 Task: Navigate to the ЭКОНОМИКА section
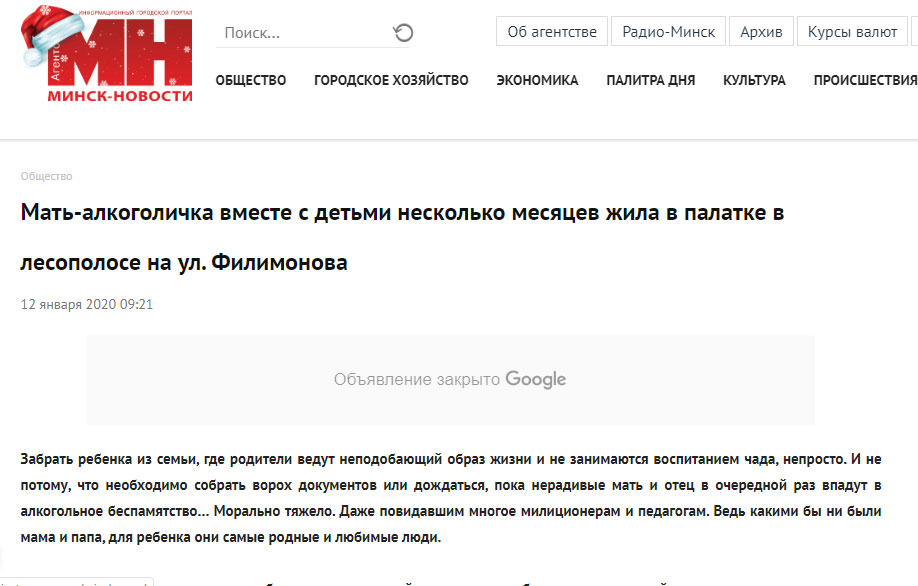coord(537,80)
